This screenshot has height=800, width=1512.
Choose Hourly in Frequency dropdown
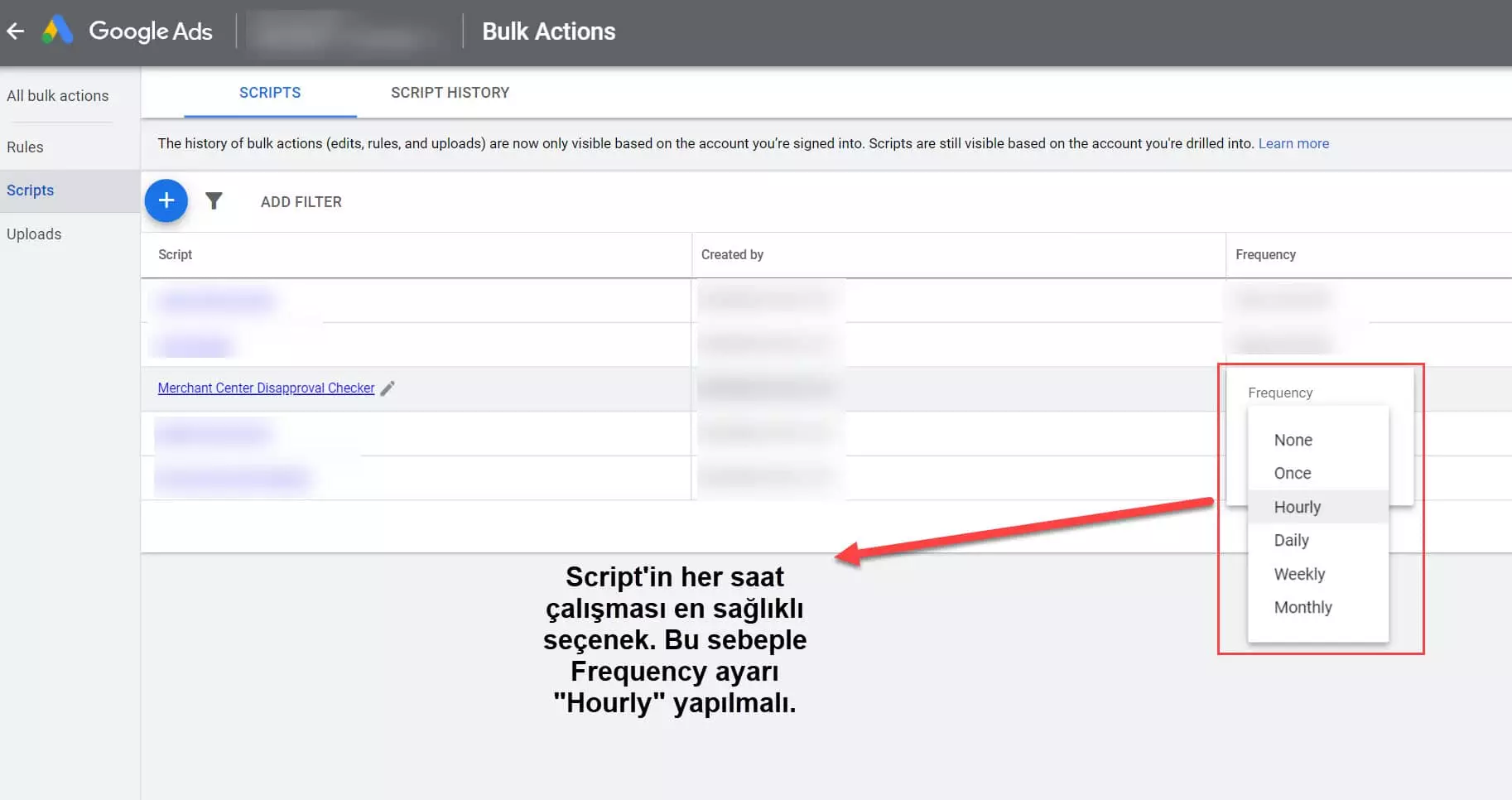(1317, 507)
